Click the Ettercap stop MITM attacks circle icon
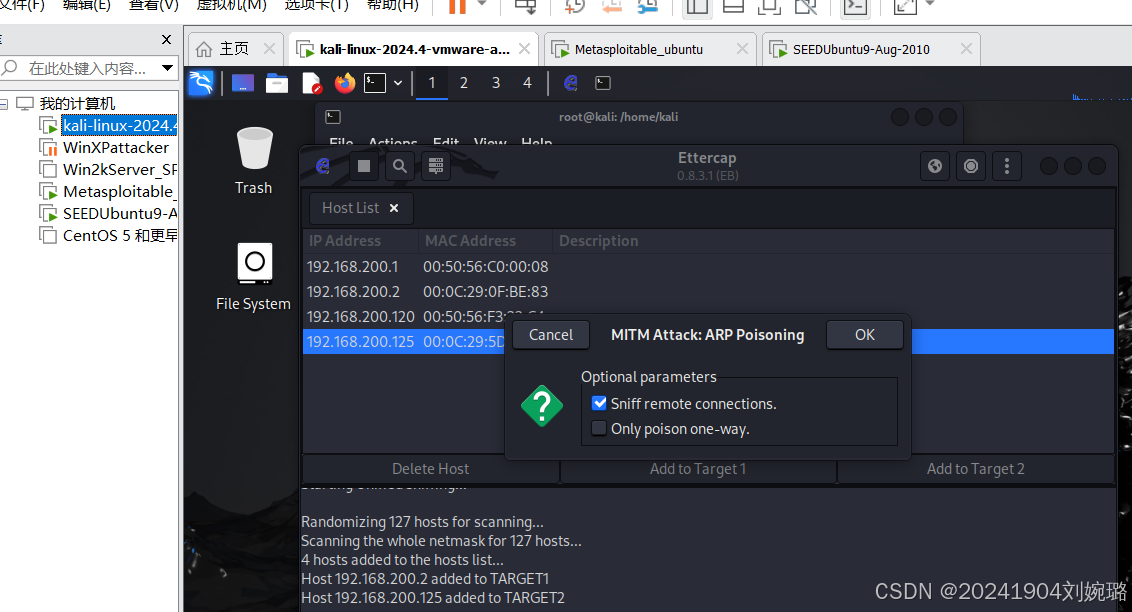Viewport: 1132px width, 612px height. 971,167
